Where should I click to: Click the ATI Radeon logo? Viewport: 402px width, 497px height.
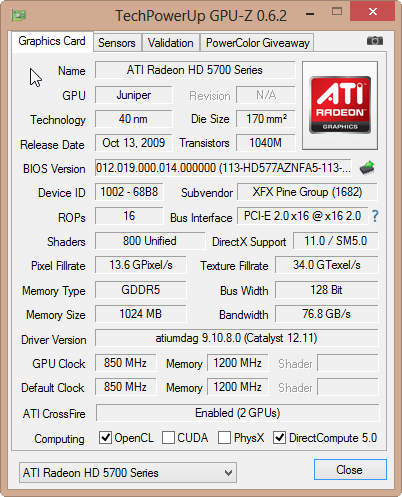(x=340, y=105)
